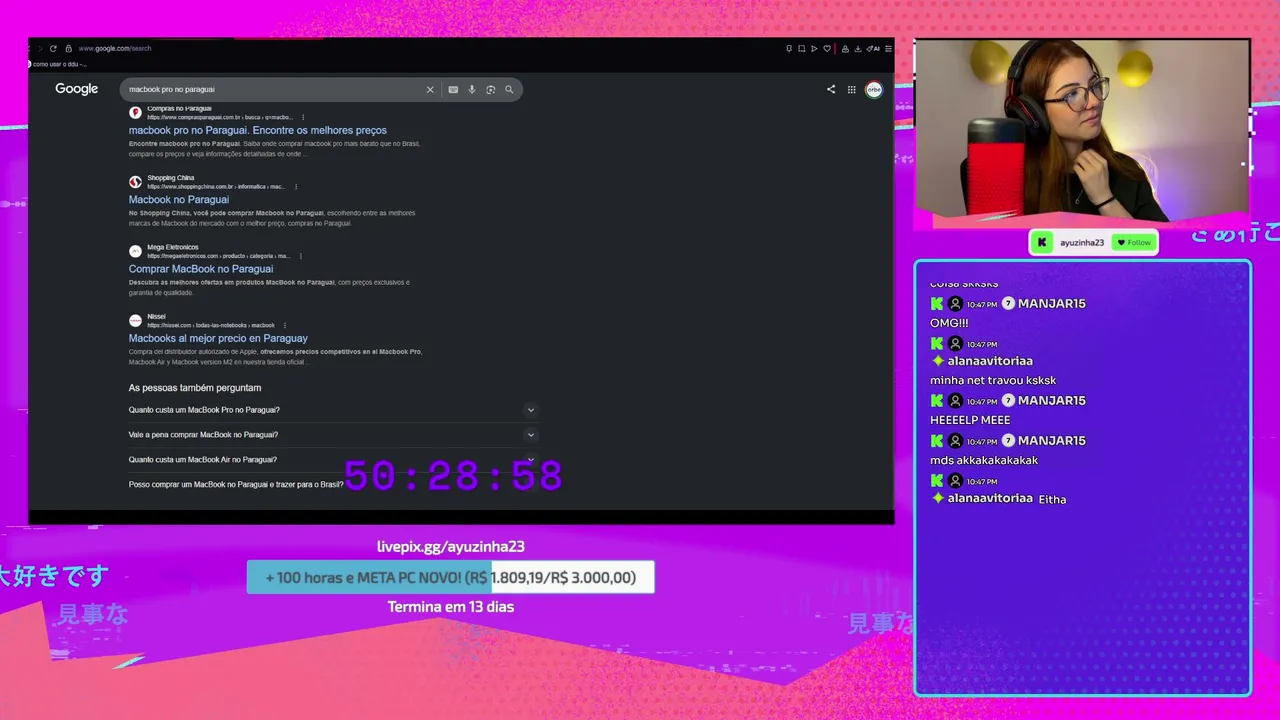Click the Shopping China site favicon
The height and width of the screenshot is (720, 1280).
(135, 182)
